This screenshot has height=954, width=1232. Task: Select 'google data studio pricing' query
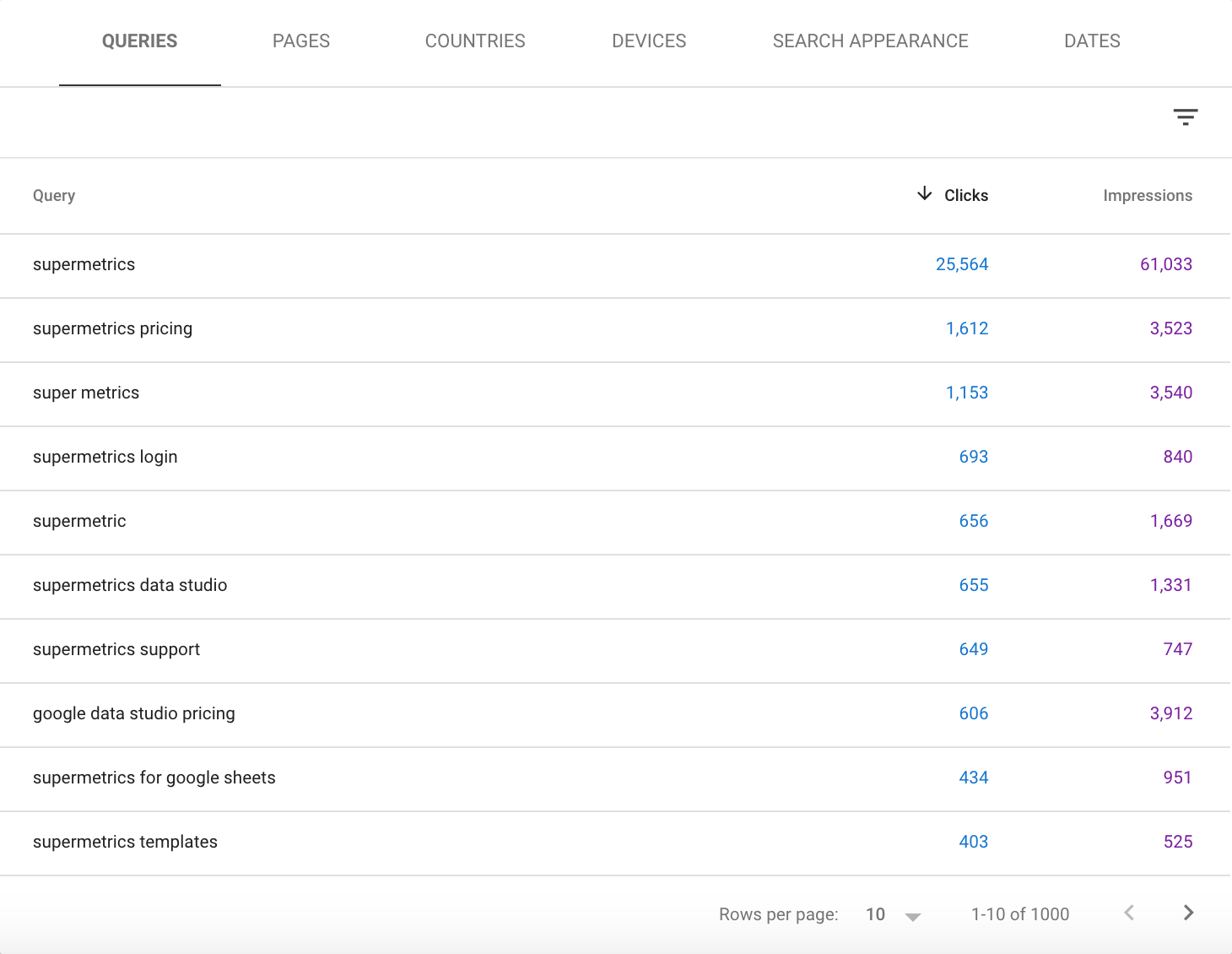133,714
